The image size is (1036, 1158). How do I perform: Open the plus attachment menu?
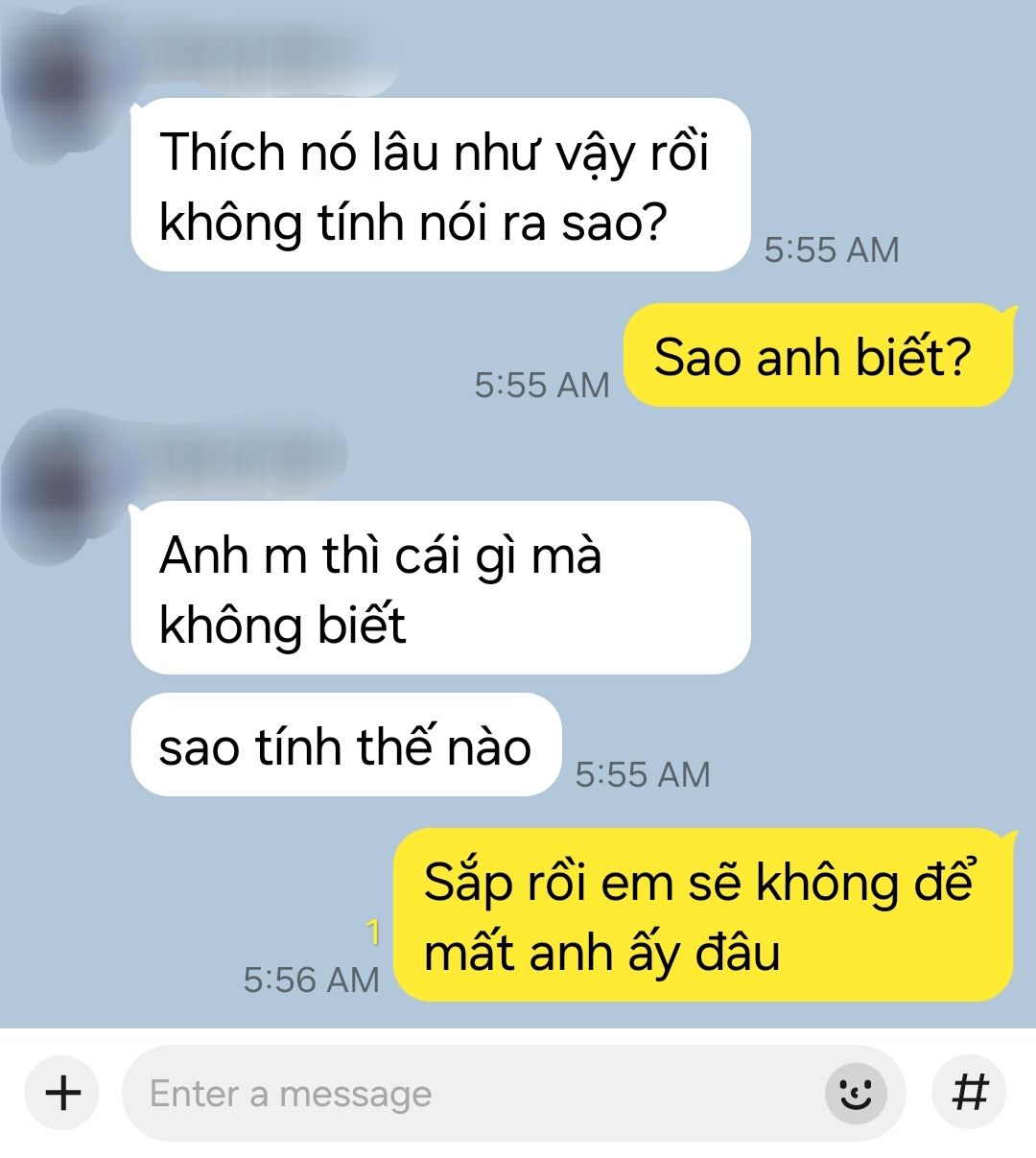point(63,1093)
